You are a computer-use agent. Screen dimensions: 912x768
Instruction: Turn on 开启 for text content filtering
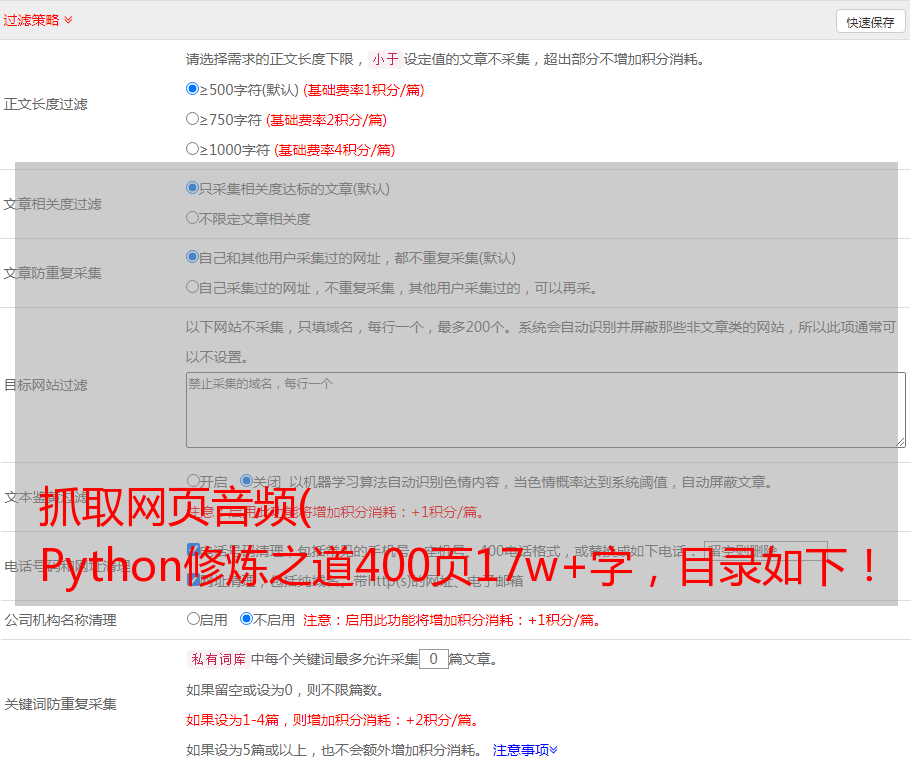(x=193, y=481)
